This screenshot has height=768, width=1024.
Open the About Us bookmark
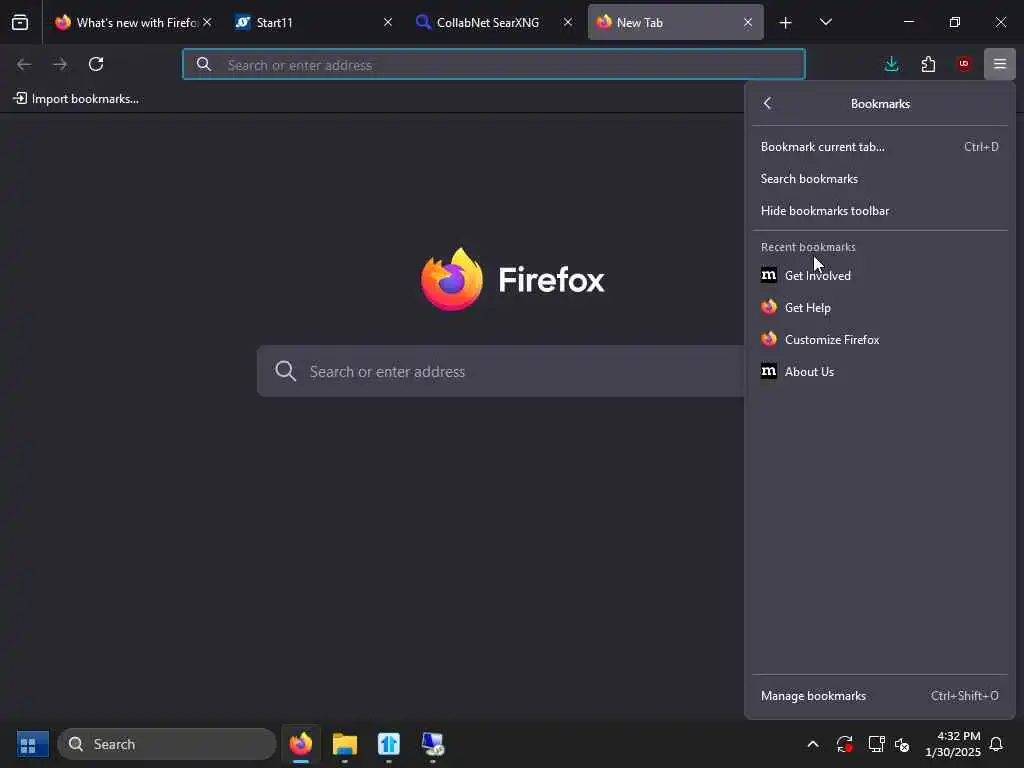click(880, 372)
